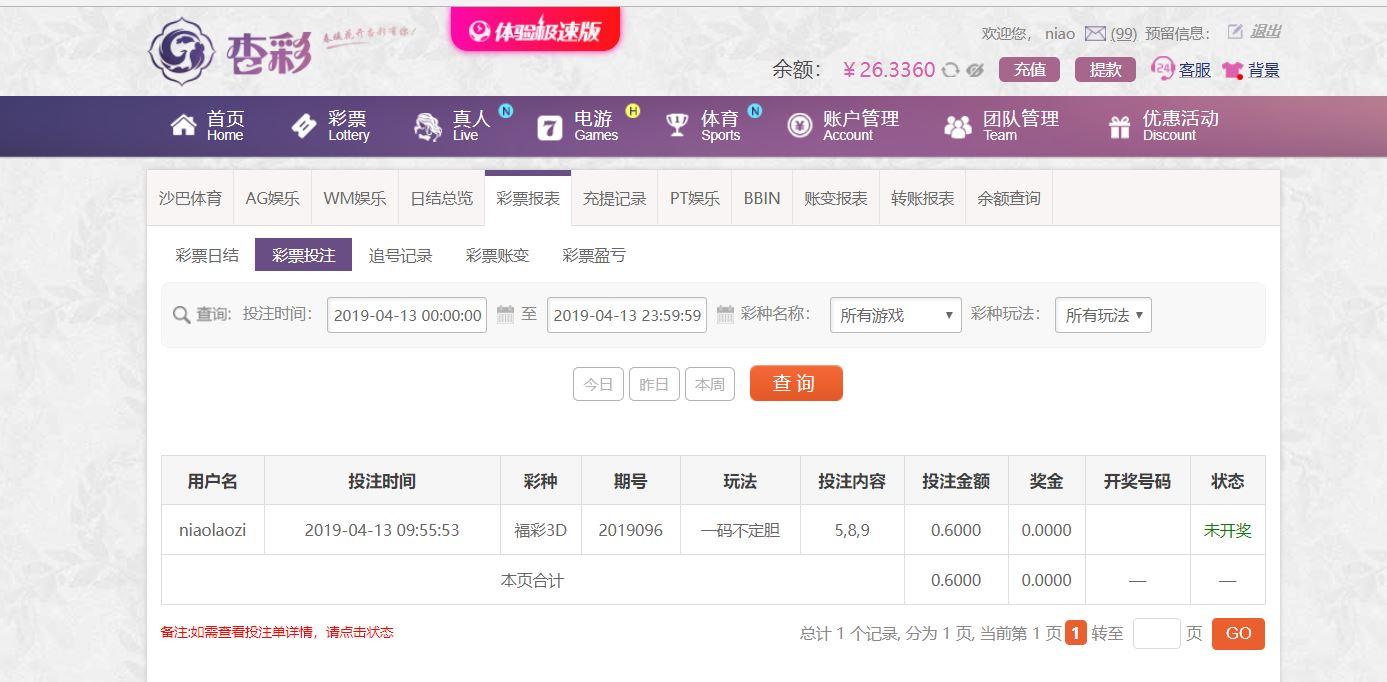The width and height of the screenshot is (1387, 682).
Task: Switch to the WM娱乐 tab
Action: tap(355, 198)
